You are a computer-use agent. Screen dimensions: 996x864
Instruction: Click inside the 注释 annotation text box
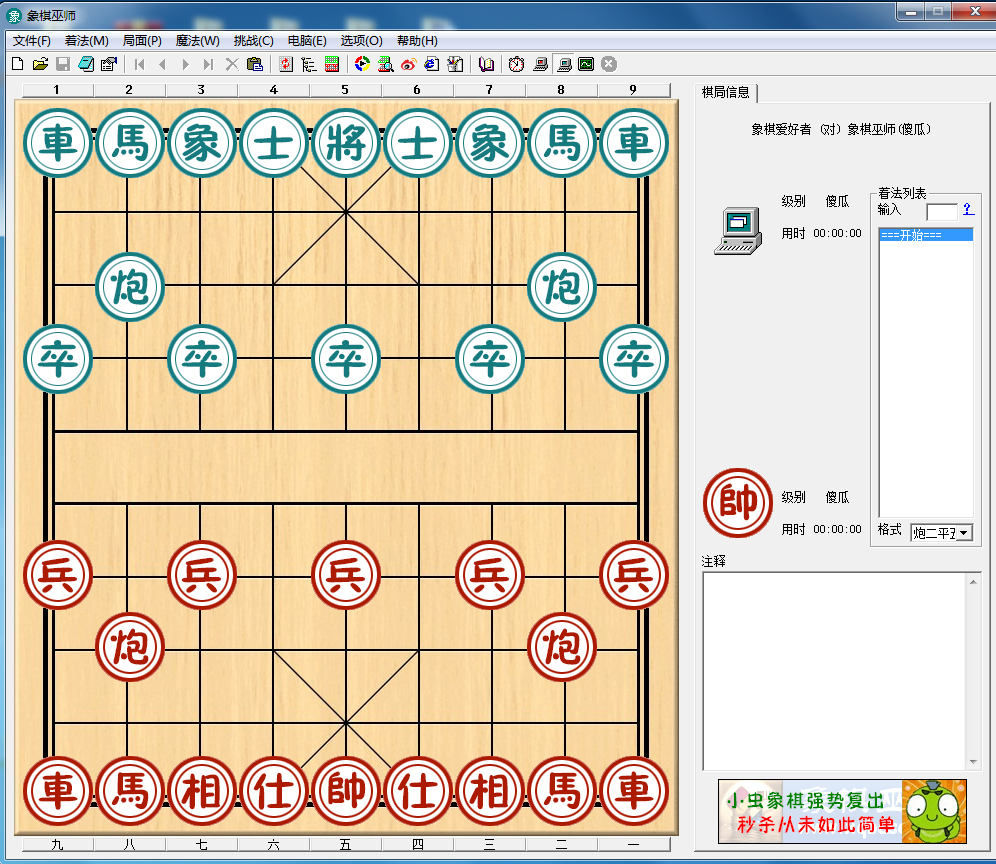(x=835, y=671)
